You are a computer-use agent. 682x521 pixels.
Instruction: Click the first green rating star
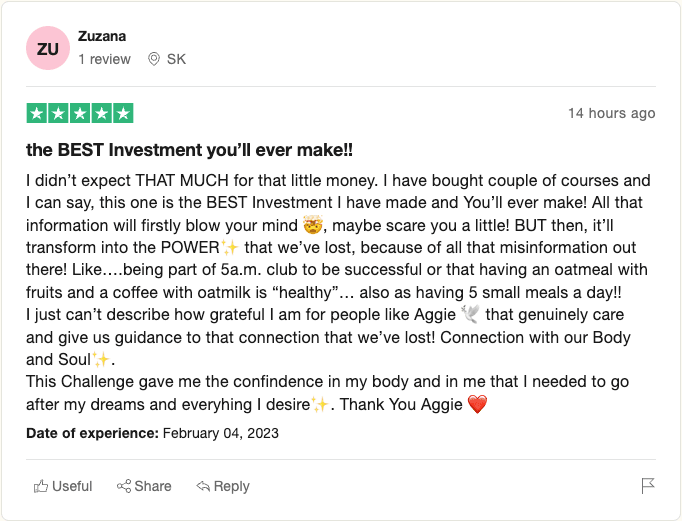pyautogui.click(x=37, y=113)
